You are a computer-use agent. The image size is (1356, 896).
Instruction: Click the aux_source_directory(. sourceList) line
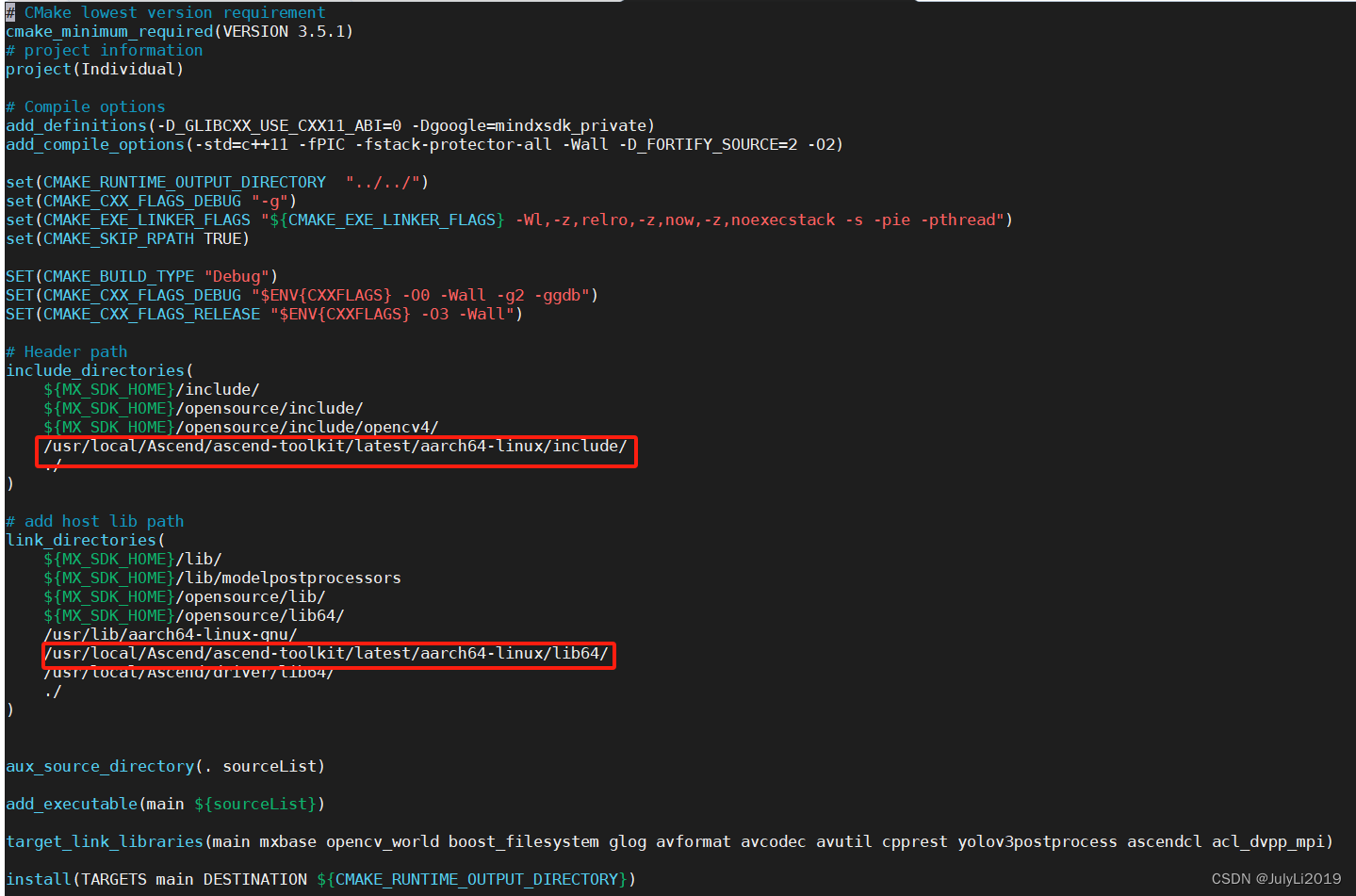(x=165, y=766)
